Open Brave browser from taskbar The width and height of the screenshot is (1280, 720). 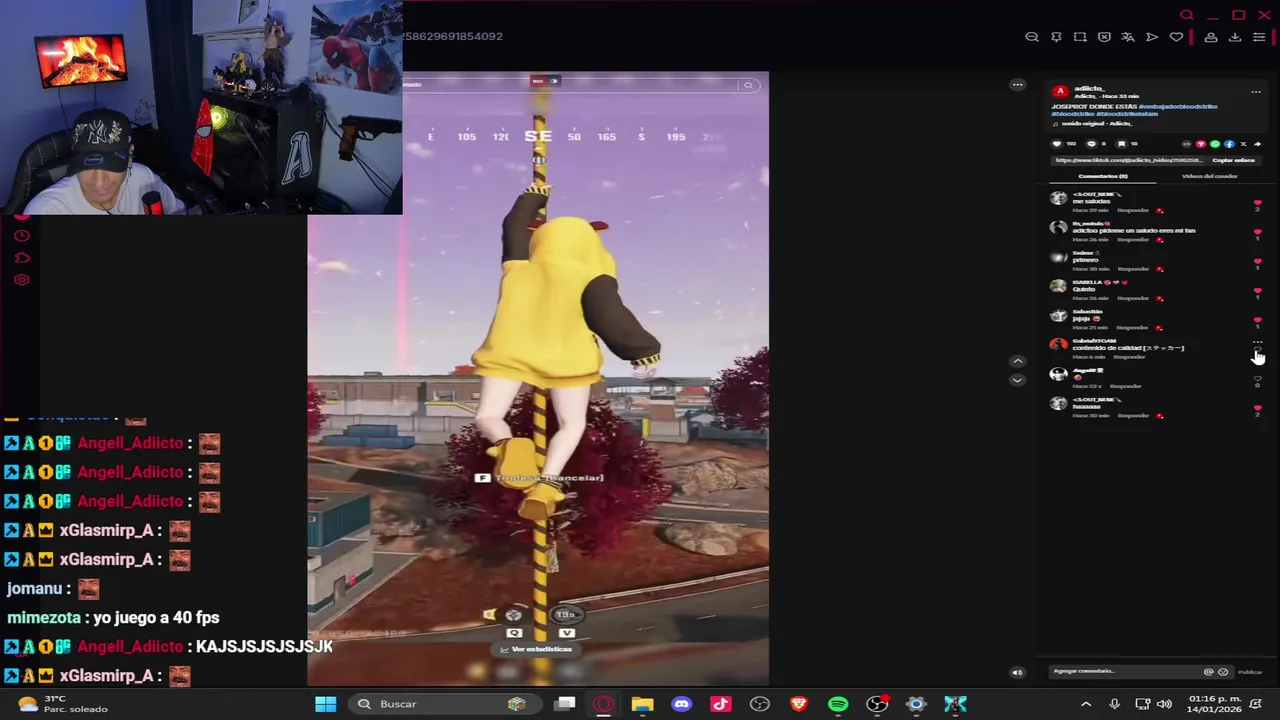(798, 704)
